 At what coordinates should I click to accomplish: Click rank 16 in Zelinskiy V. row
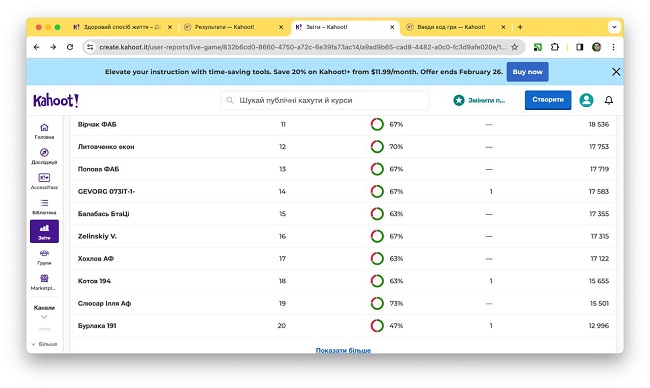[282, 236]
